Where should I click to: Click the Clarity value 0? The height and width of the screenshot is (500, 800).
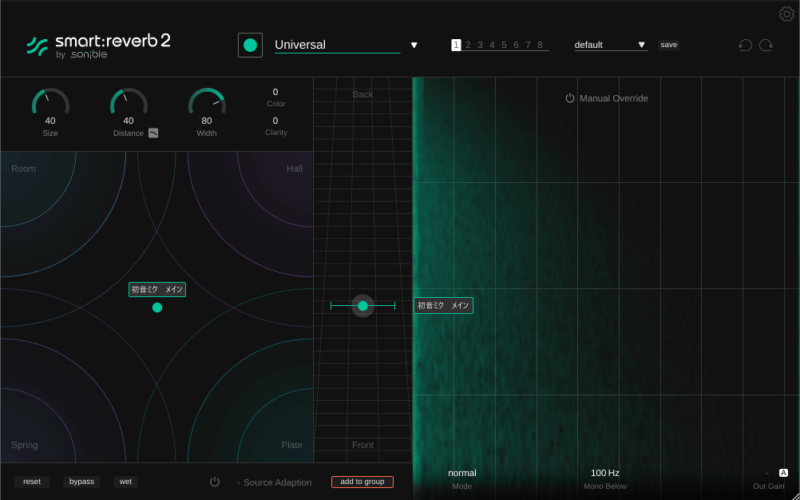point(276,121)
